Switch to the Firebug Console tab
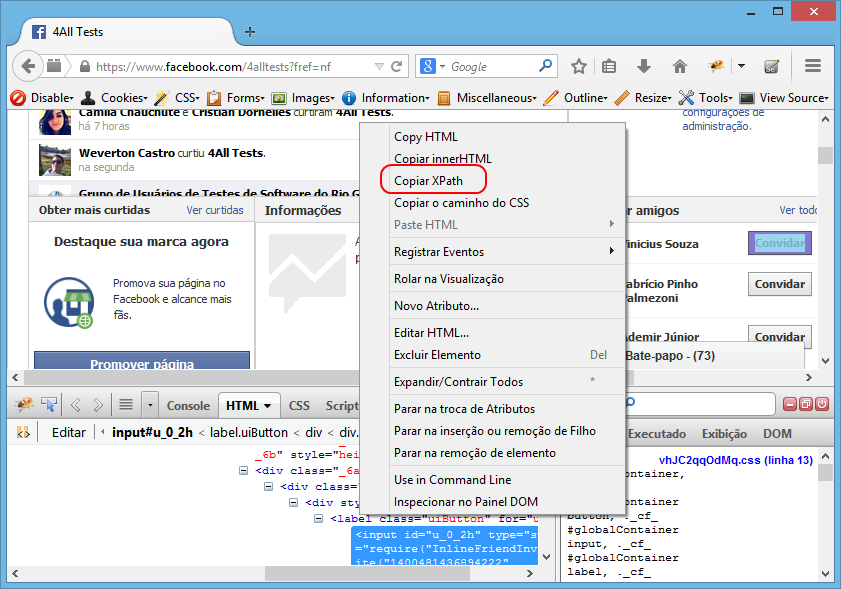Viewport: 841px width, 589px height. coord(188,406)
